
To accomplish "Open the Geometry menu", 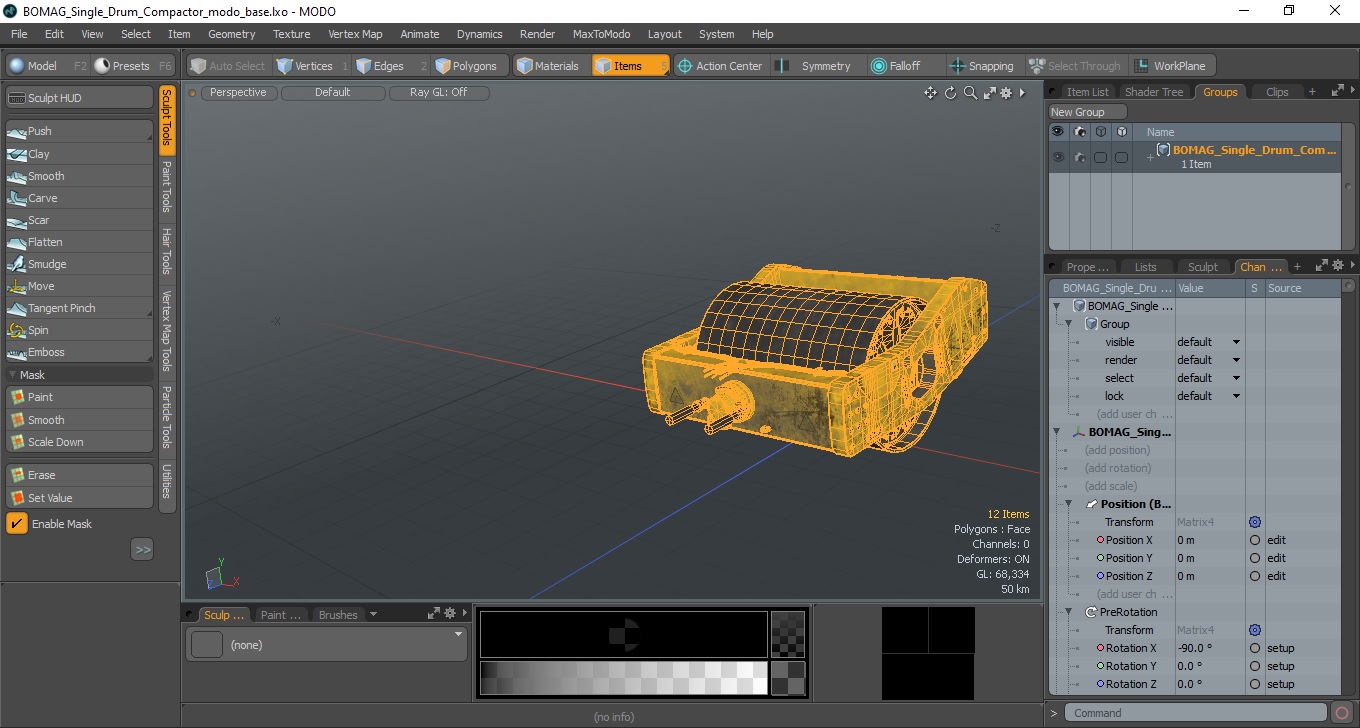I will click(231, 34).
